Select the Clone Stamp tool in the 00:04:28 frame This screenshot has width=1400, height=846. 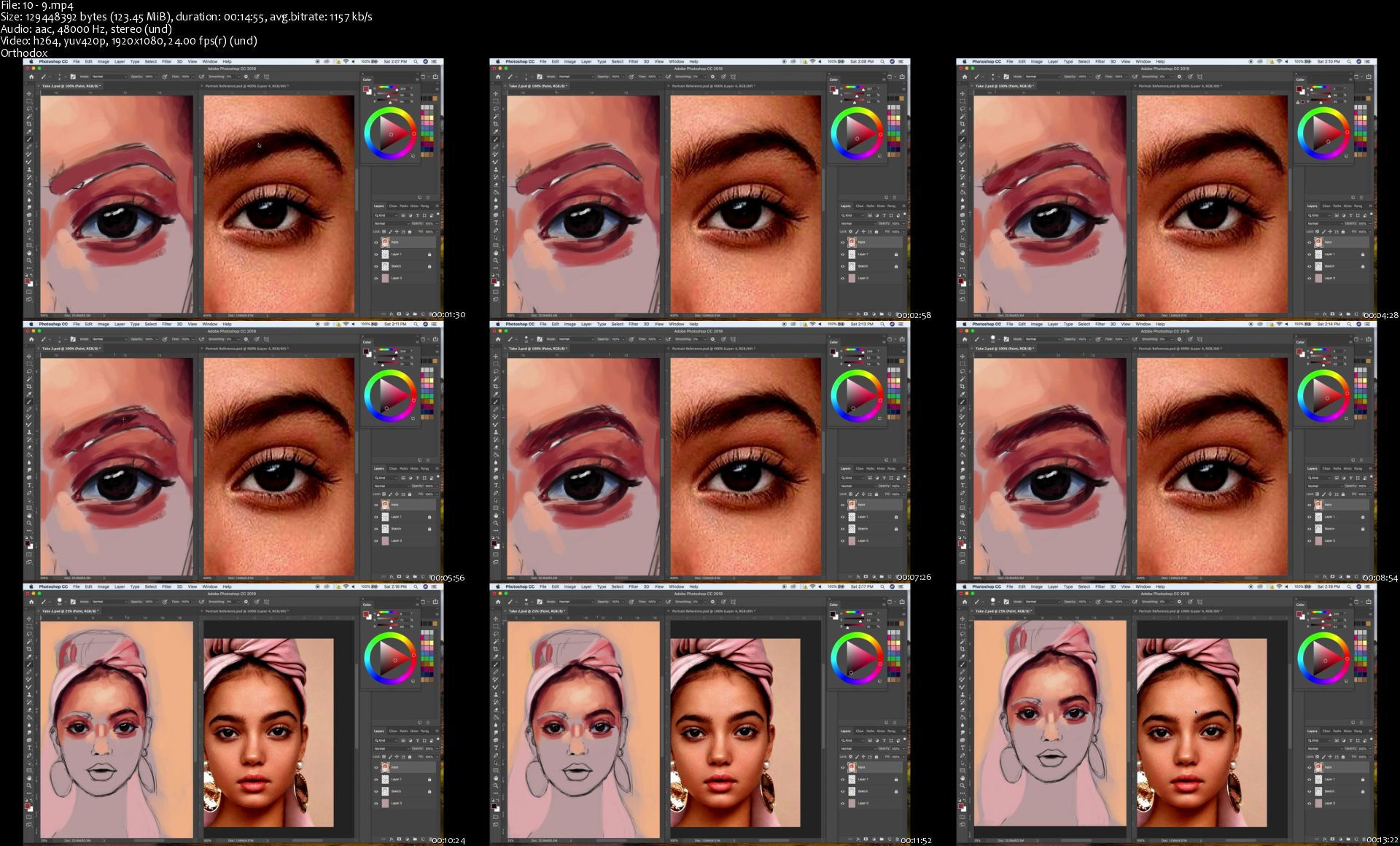click(962, 169)
